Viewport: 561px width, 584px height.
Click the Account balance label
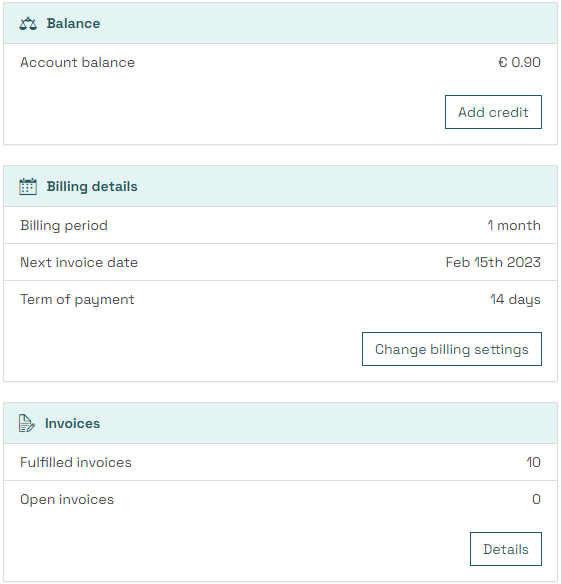tap(77, 63)
